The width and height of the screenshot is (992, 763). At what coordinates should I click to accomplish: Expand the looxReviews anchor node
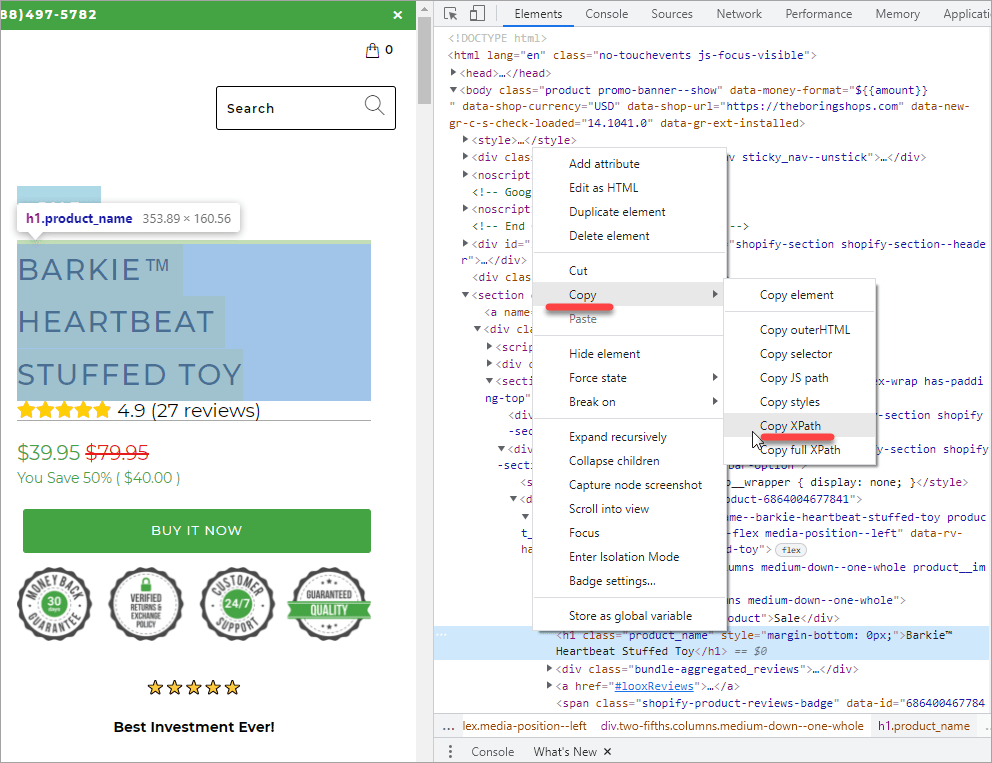coord(549,685)
